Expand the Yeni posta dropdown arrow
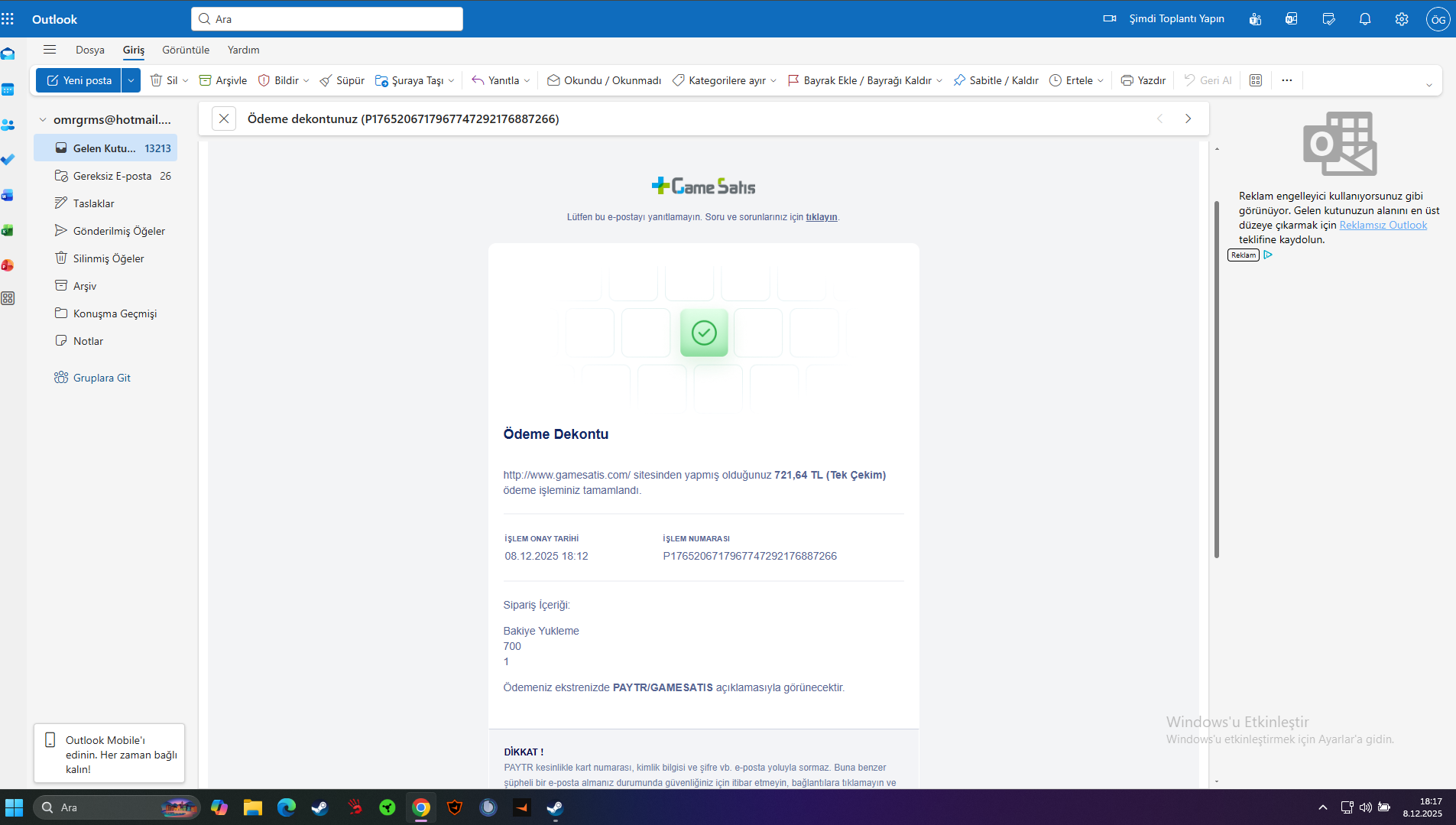Image resolution: width=1456 pixels, height=825 pixels. [x=131, y=80]
